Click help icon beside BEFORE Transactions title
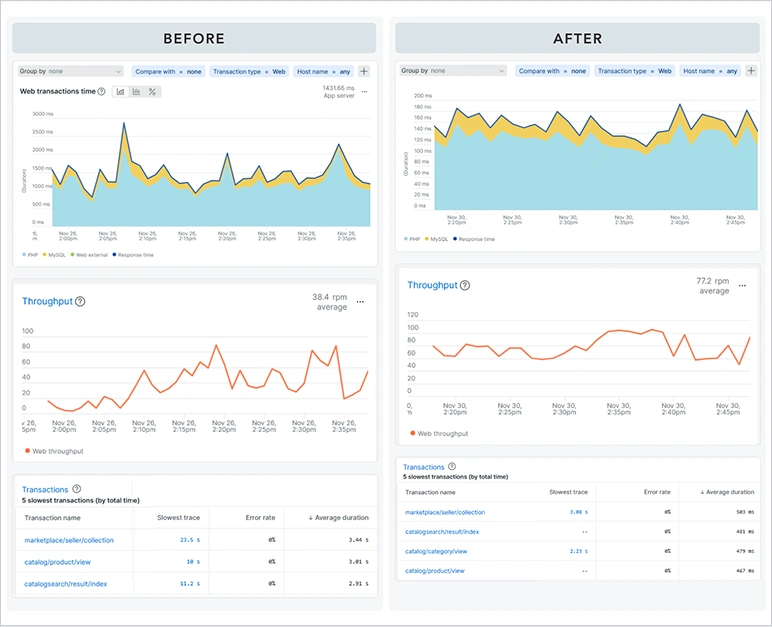Screen dimensions: 772x627 pos(77,489)
